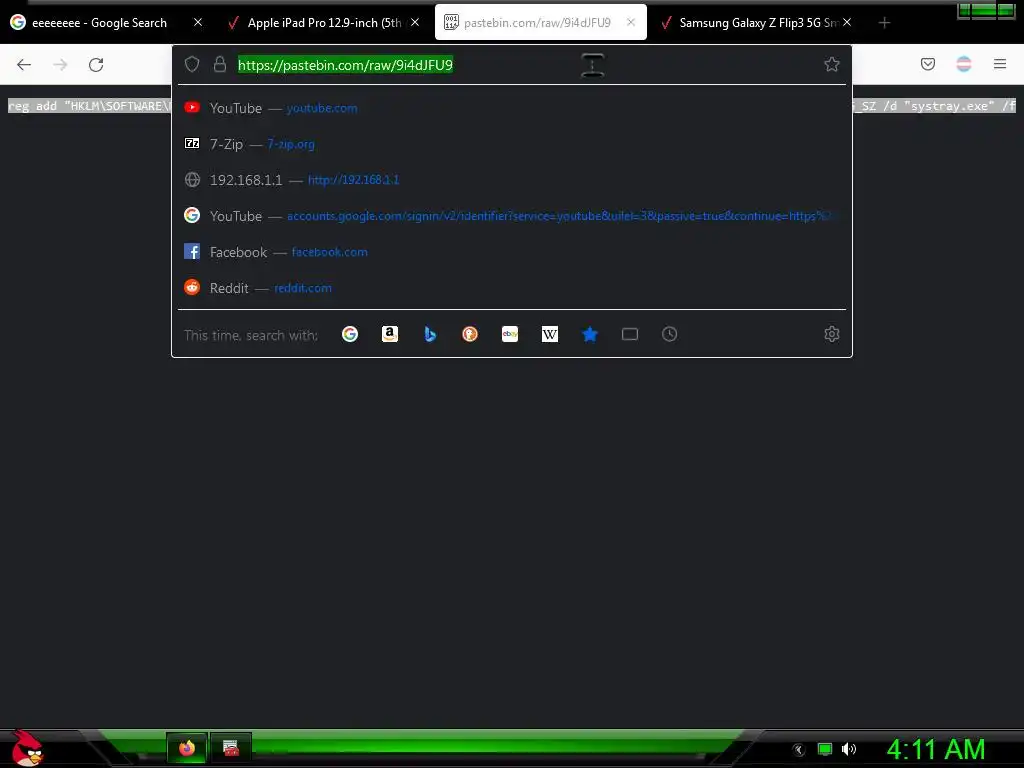Open the 192.168.1.1 suggestion

(x=512, y=180)
